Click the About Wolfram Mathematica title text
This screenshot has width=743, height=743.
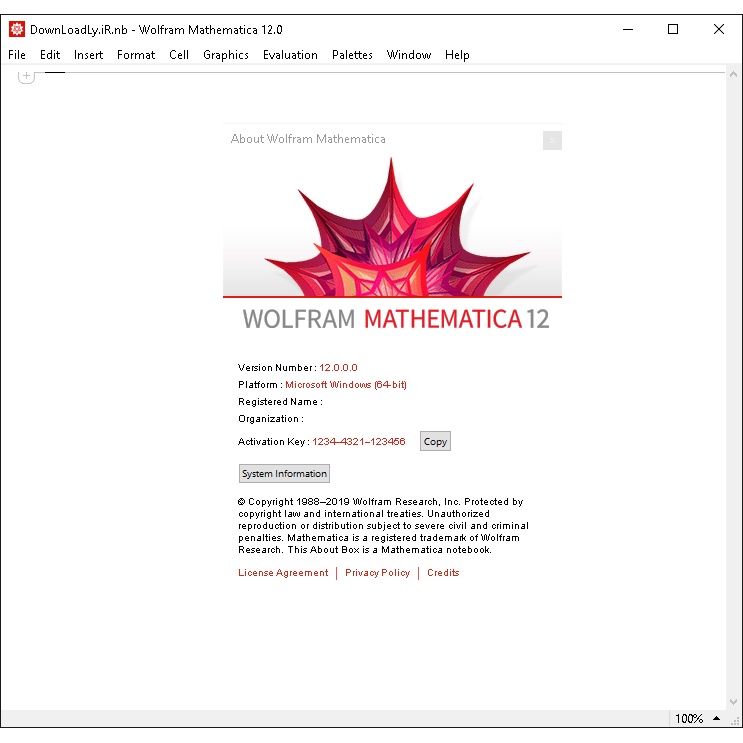point(308,139)
